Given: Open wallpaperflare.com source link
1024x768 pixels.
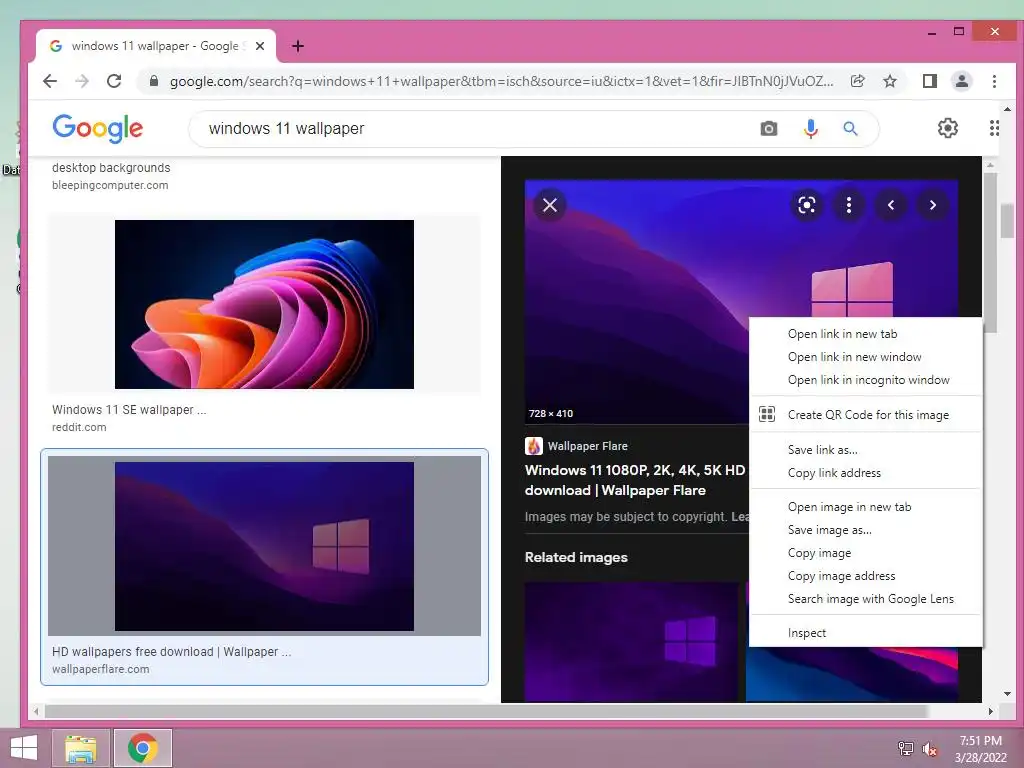Looking at the screenshot, I should tap(101, 669).
